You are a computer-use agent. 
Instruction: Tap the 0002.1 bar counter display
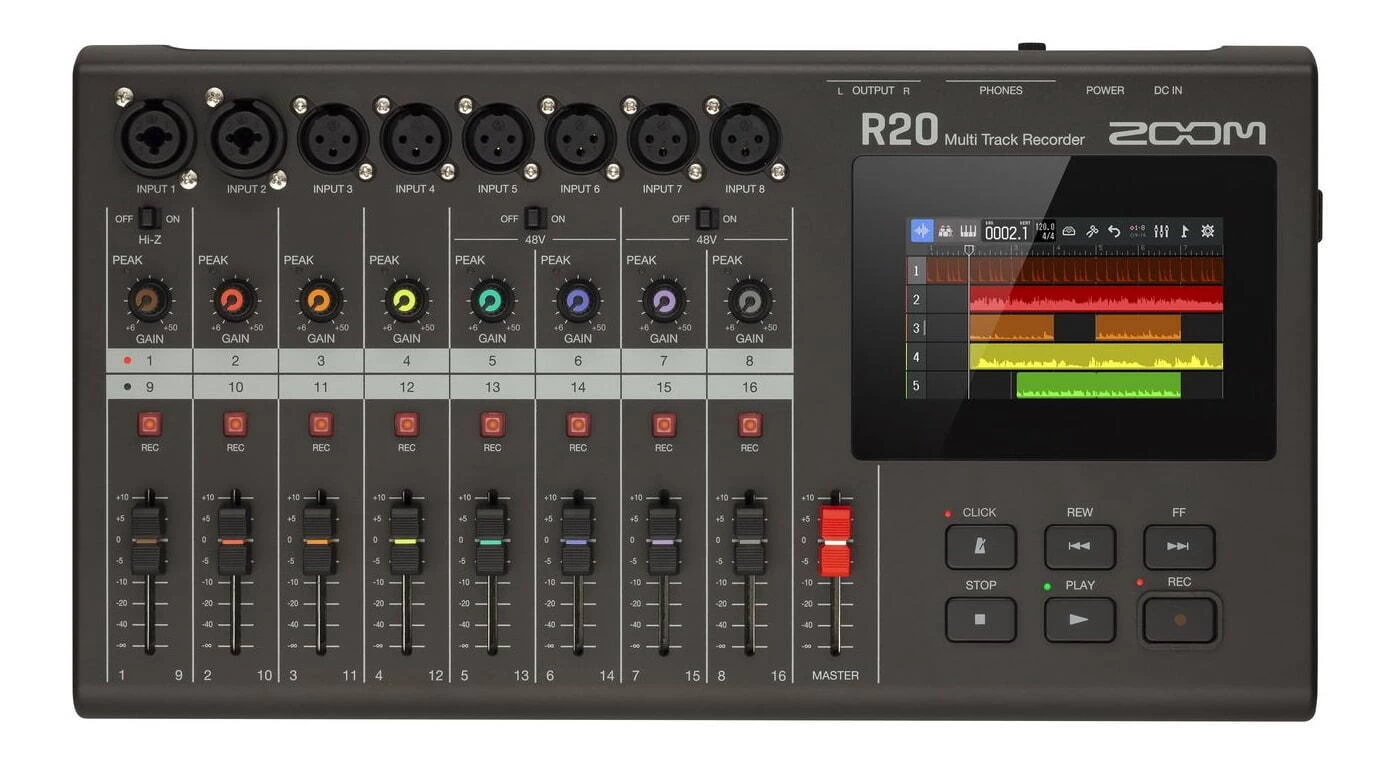pos(1006,231)
